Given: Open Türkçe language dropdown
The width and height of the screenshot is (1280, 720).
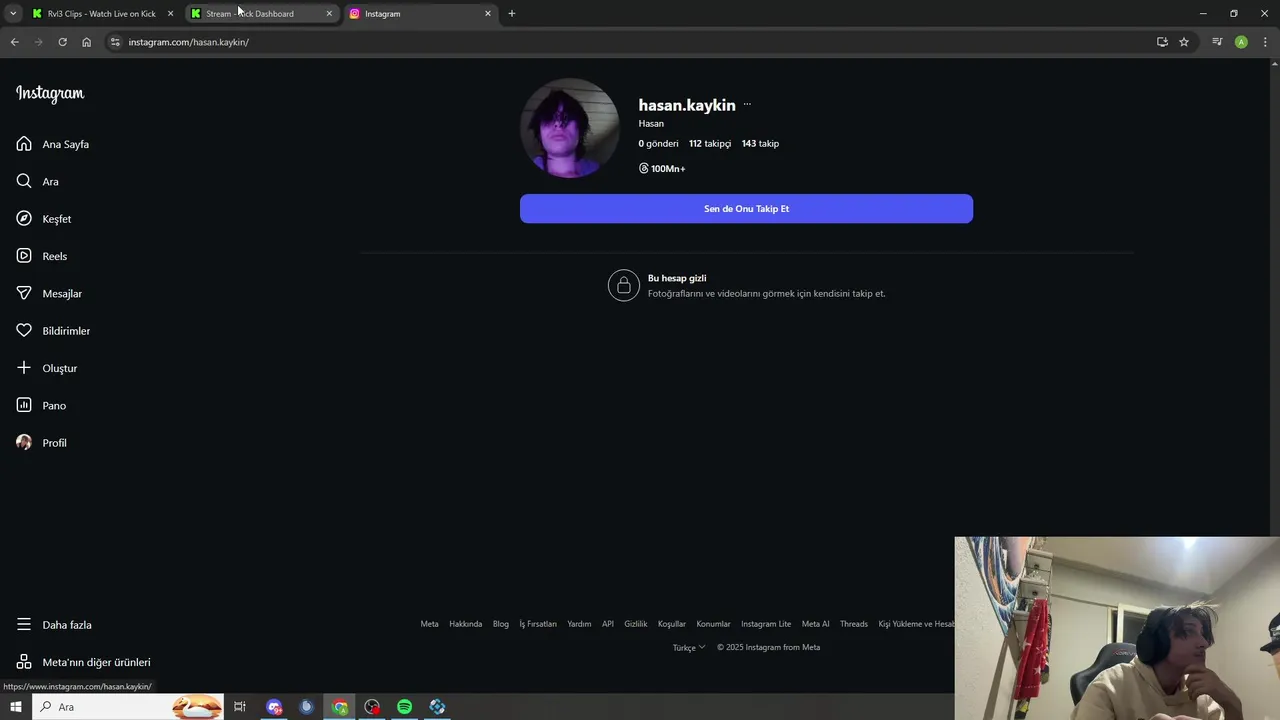Looking at the screenshot, I should pos(689,647).
